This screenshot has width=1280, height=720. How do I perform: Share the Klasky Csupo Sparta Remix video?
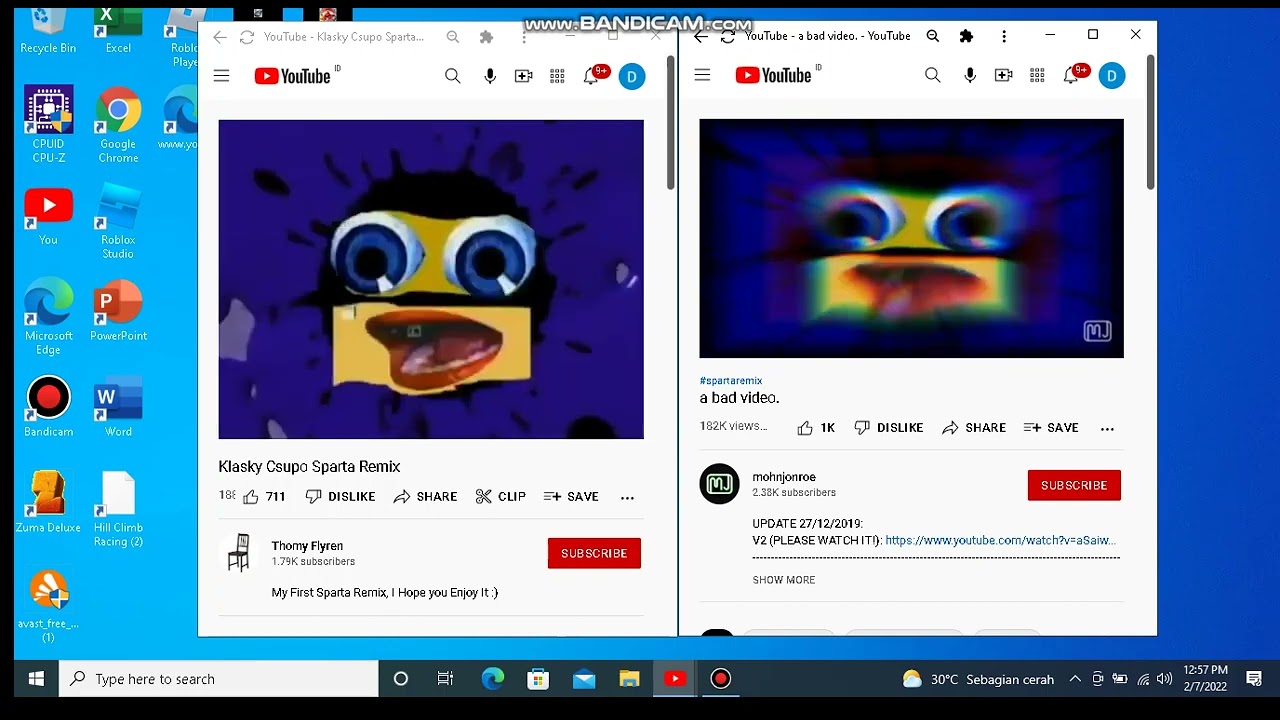click(425, 496)
